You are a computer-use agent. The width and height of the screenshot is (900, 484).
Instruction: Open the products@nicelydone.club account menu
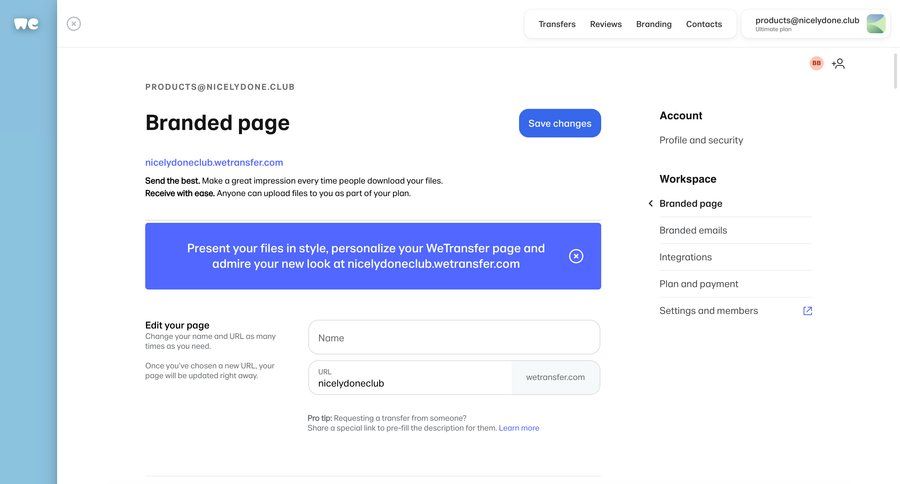point(806,23)
